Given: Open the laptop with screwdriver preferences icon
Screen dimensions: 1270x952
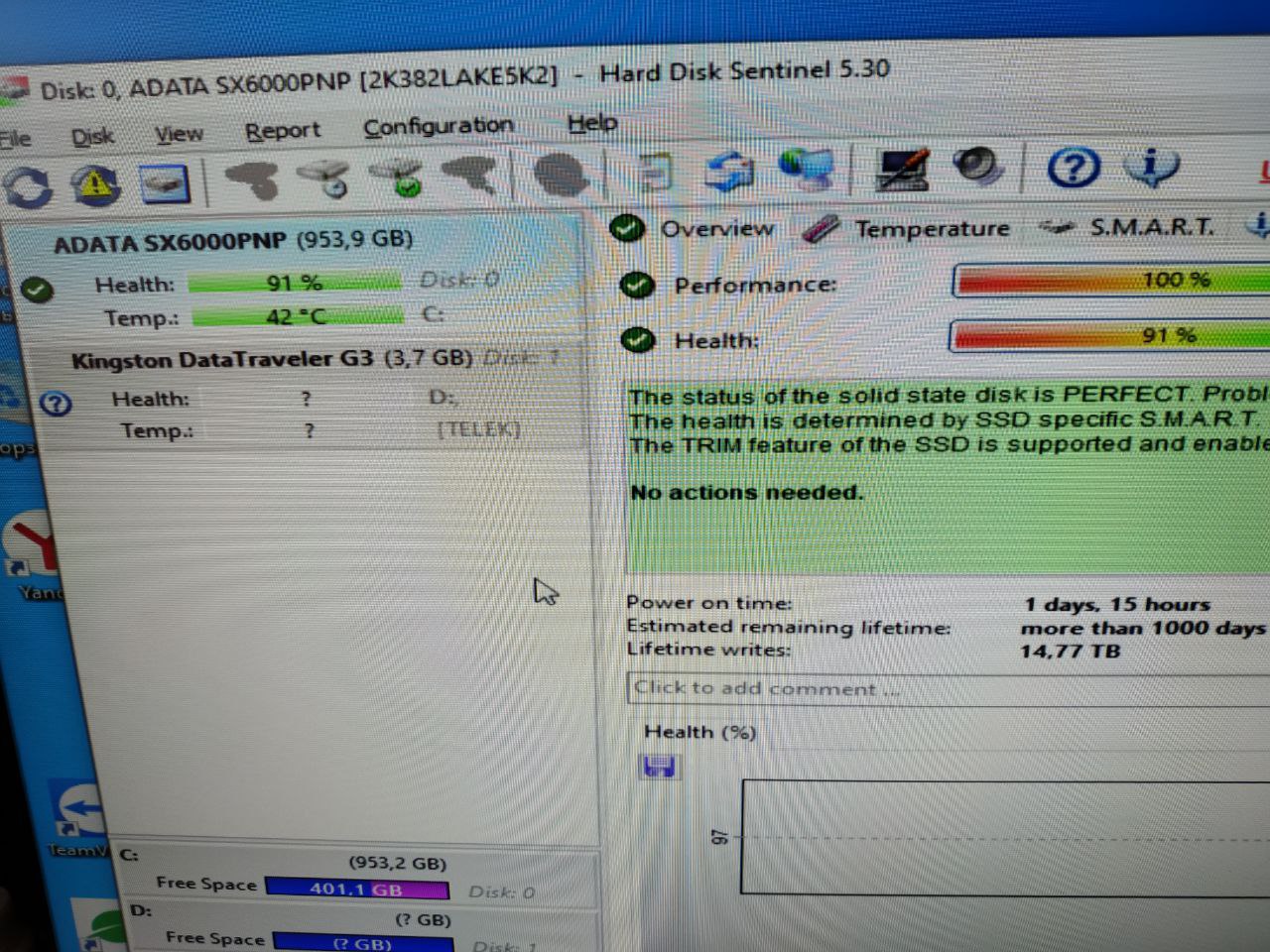Looking at the screenshot, I should pyautogui.click(x=902, y=169).
